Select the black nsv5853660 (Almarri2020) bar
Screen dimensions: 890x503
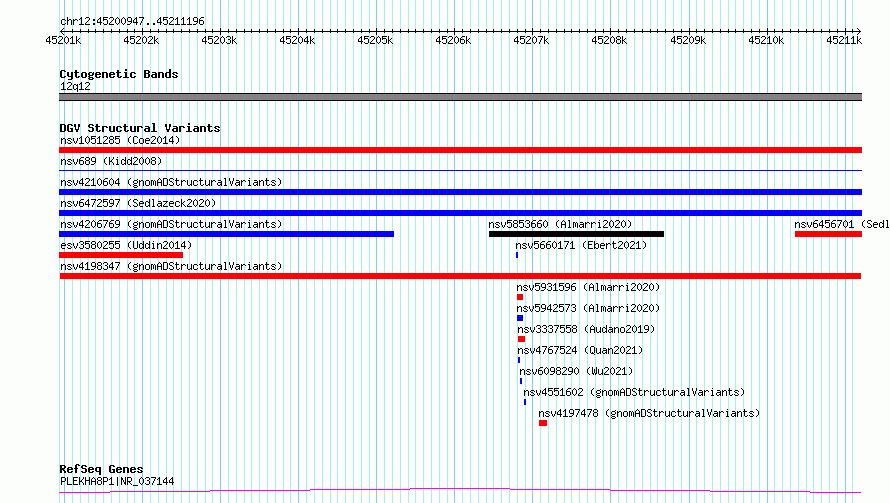576,234
